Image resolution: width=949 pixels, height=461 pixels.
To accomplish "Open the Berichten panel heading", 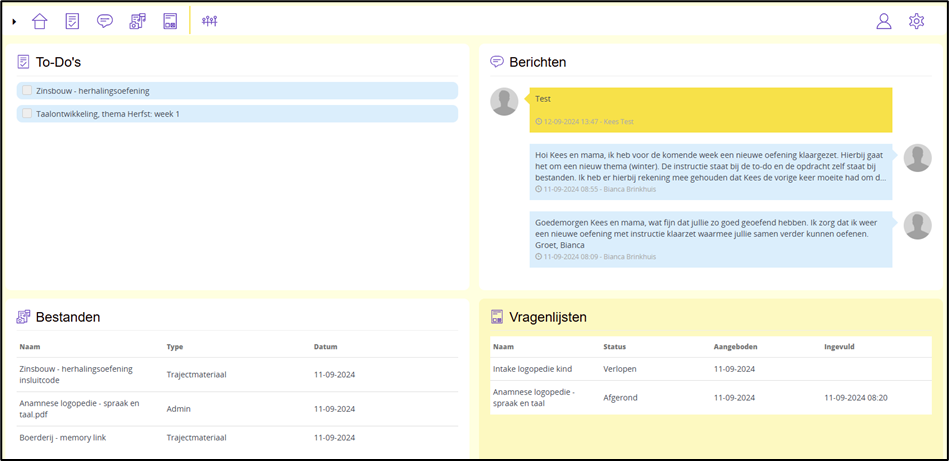I will coord(537,62).
